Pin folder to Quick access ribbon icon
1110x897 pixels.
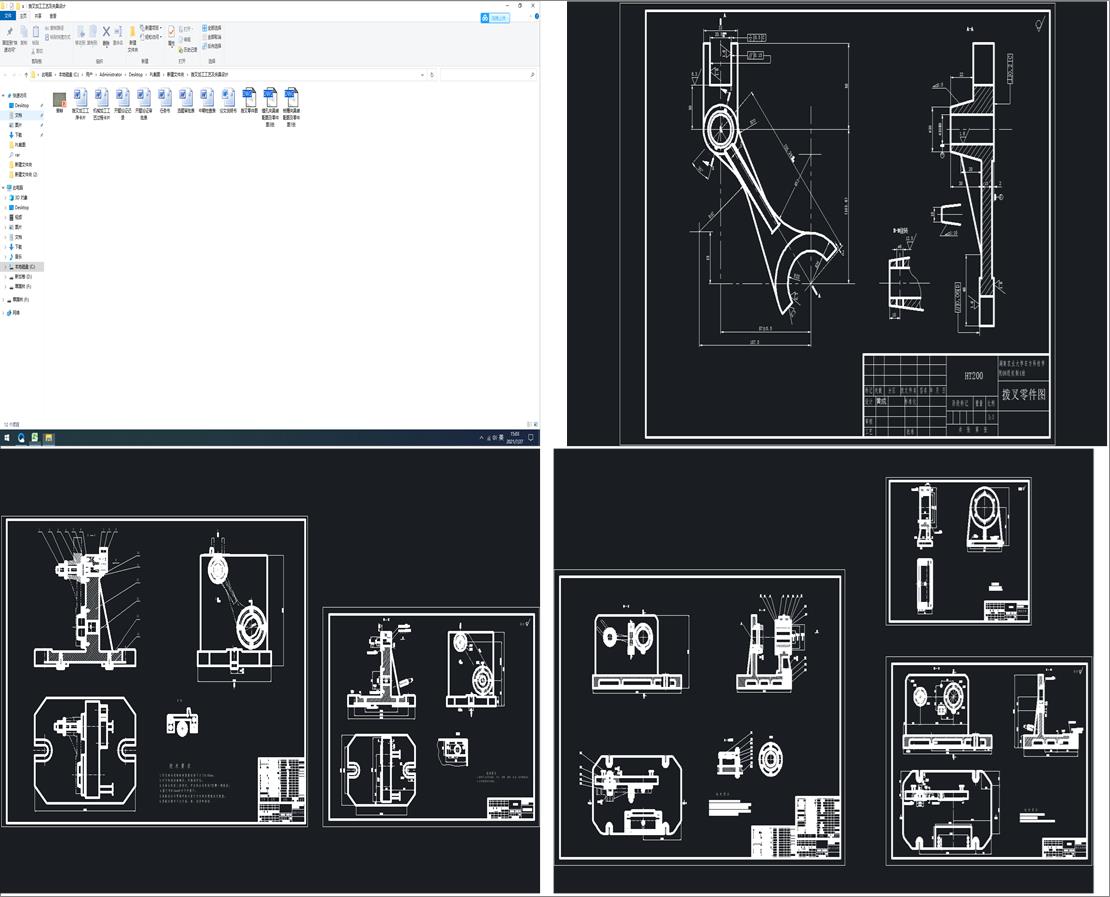point(9,33)
